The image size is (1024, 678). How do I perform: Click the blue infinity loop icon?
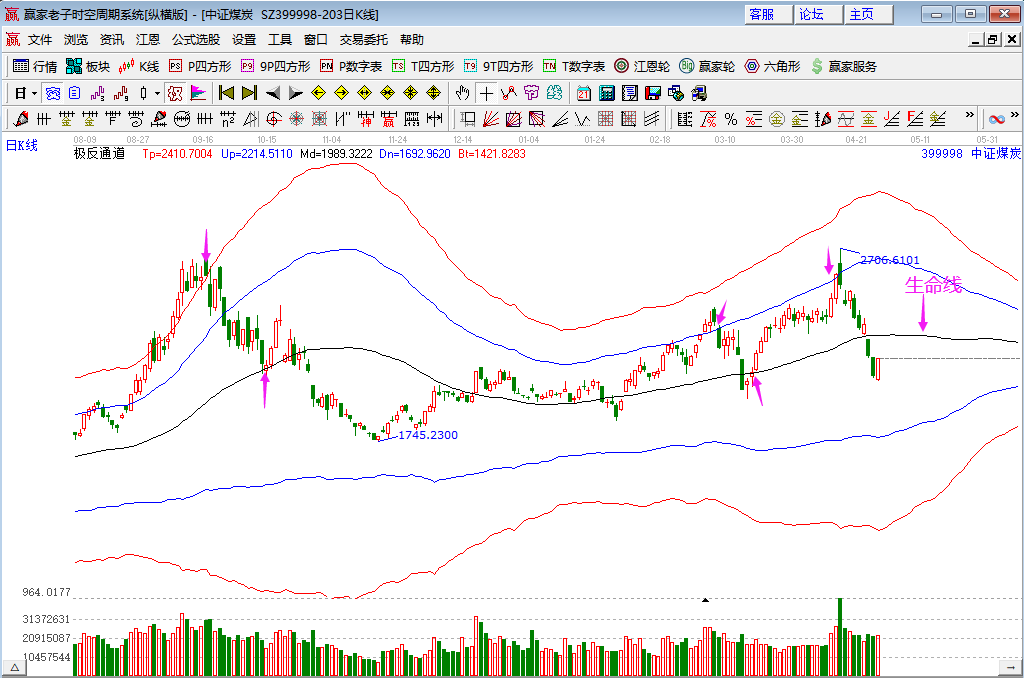pos(997,119)
